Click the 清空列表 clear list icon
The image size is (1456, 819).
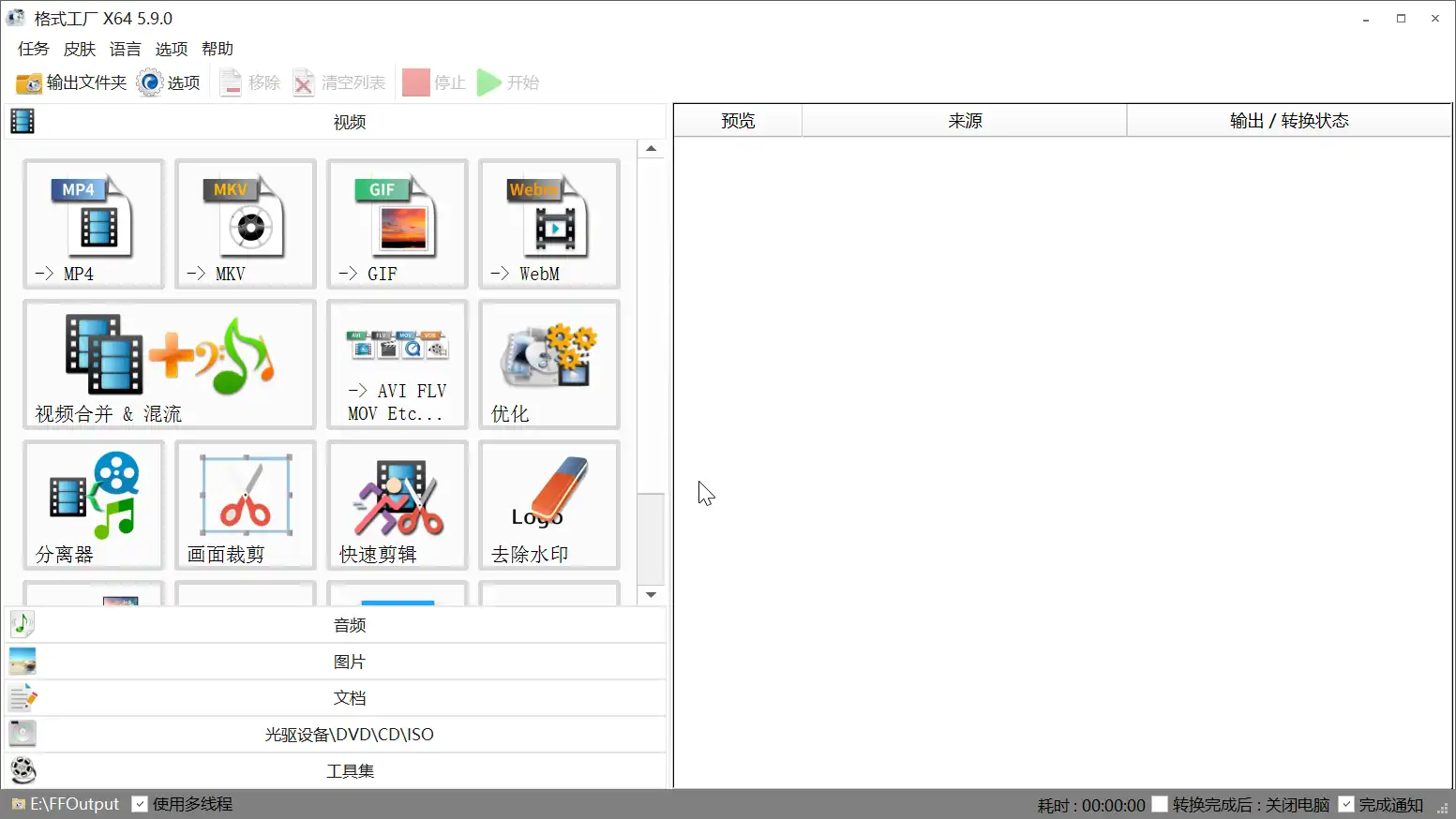point(304,82)
